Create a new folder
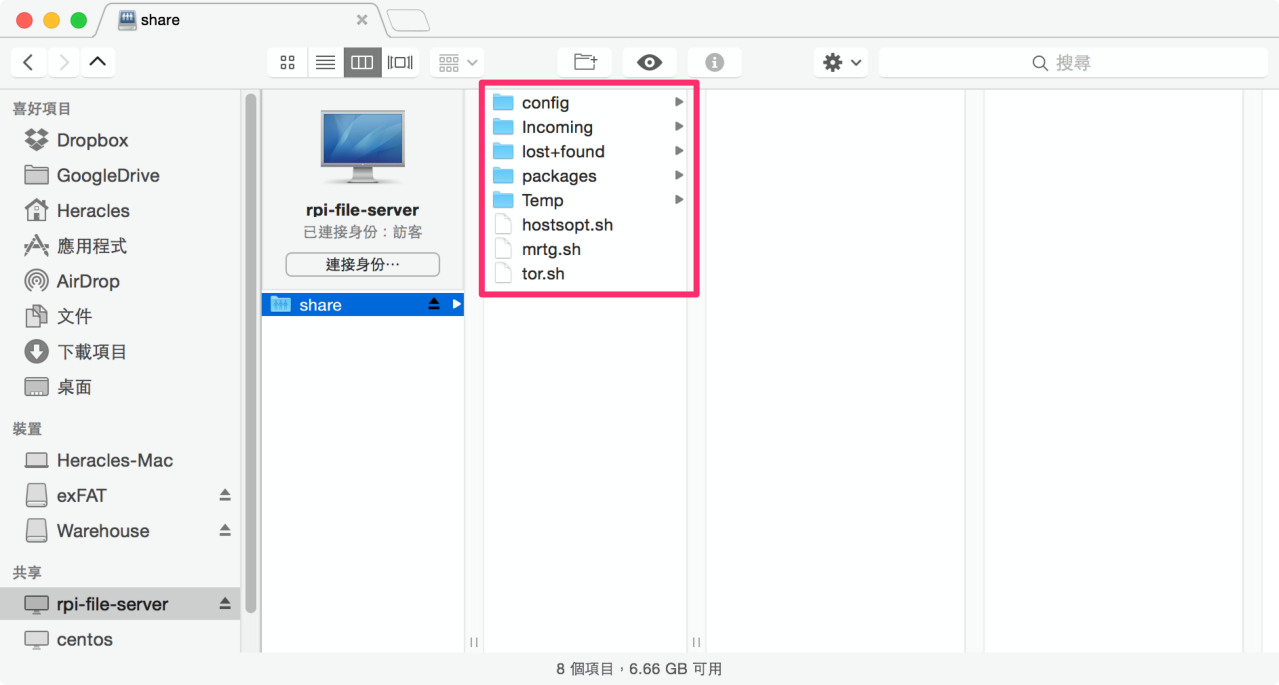The width and height of the screenshot is (1279, 685). click(585, 62)
